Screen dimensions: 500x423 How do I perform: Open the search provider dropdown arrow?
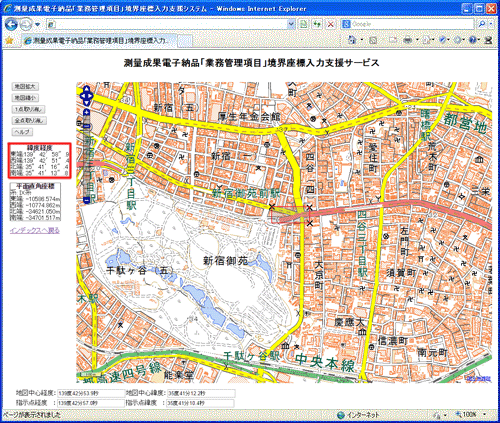[491, 24]
